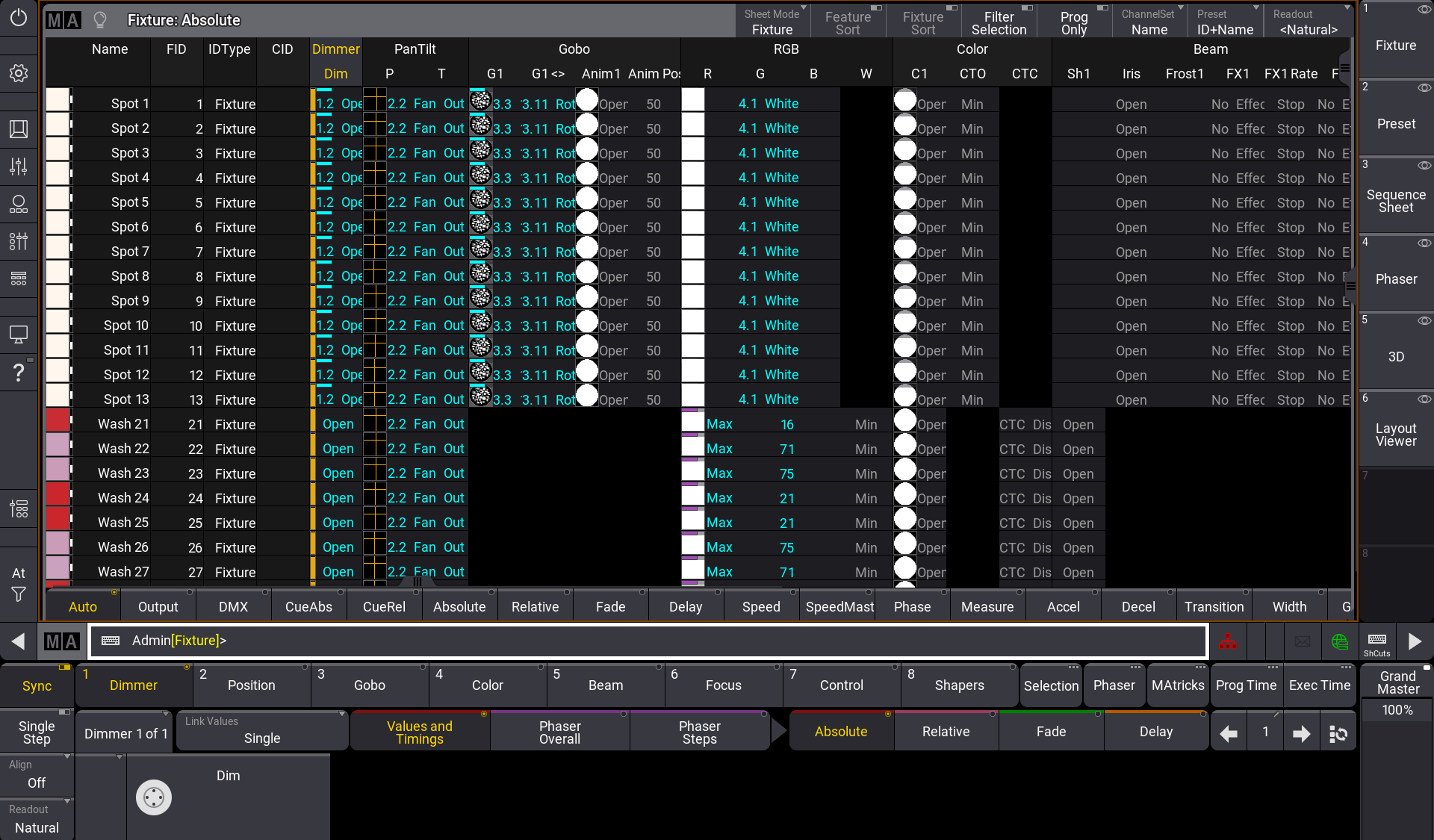Toggle Prog Only in sheet title bar
The width and height of the screenshot is (1434, 840).
point(1074,22)
